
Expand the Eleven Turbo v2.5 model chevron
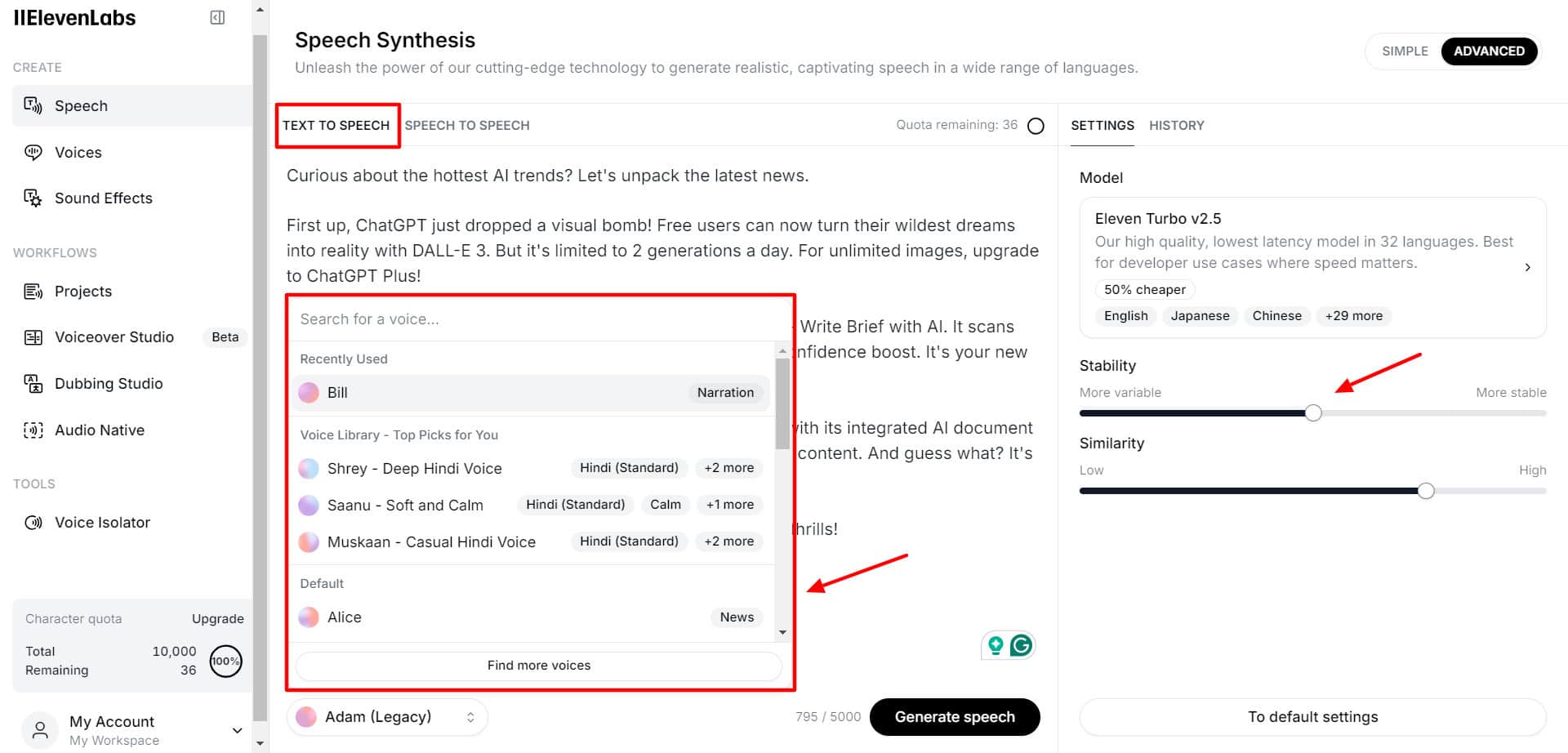tap(1527, 267)
